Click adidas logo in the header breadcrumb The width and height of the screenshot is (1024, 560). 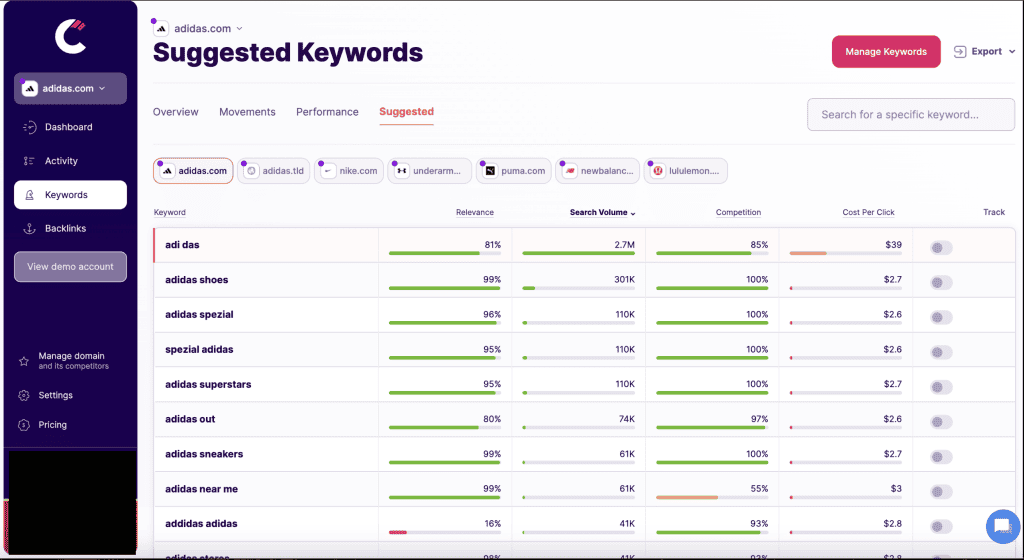coord(161,29)
